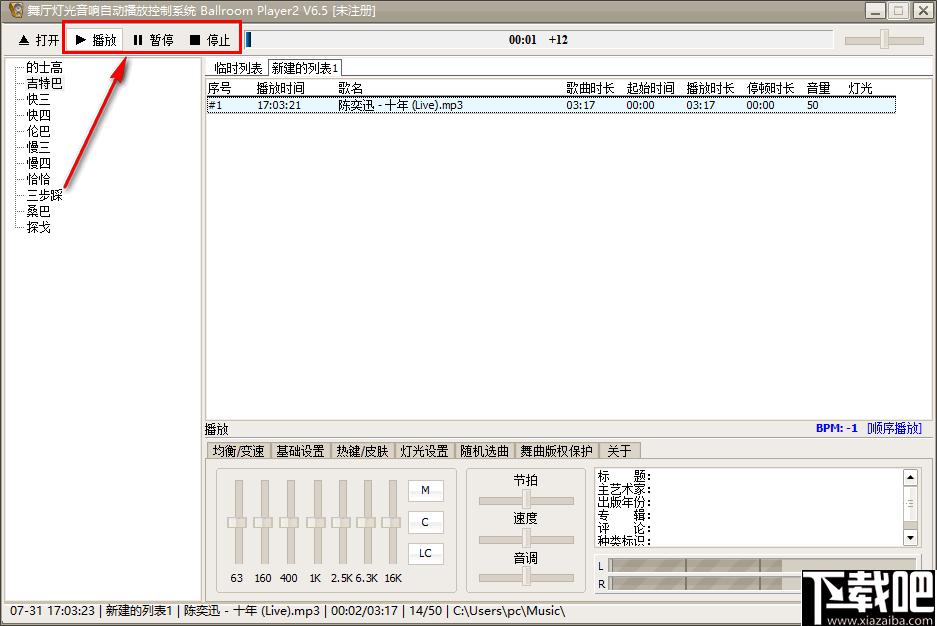Click the playback progress bar
The height and width of the screenshot is (626, 937).
click(x=538, y=40)
